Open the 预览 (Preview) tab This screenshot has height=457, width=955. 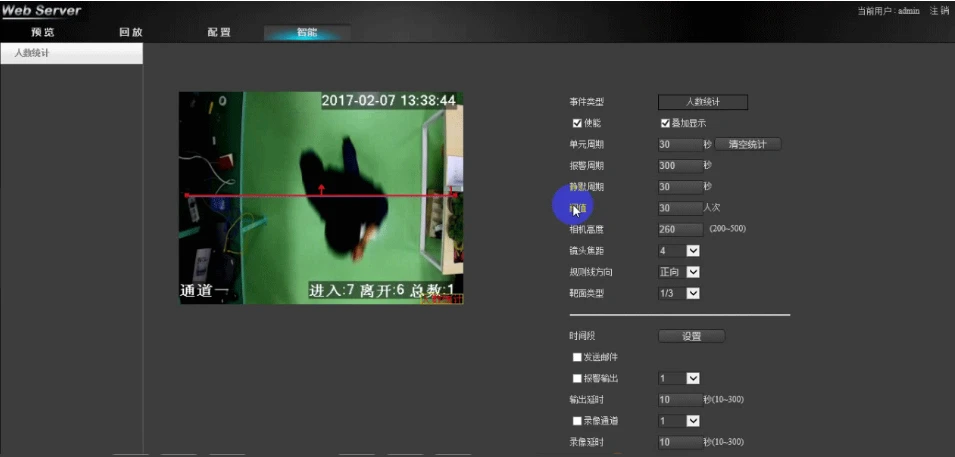click(x=43, y=32)
